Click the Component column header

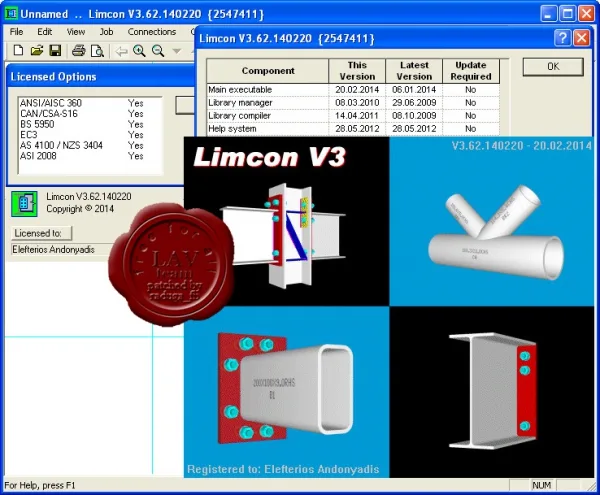click(x=268, y=71)
